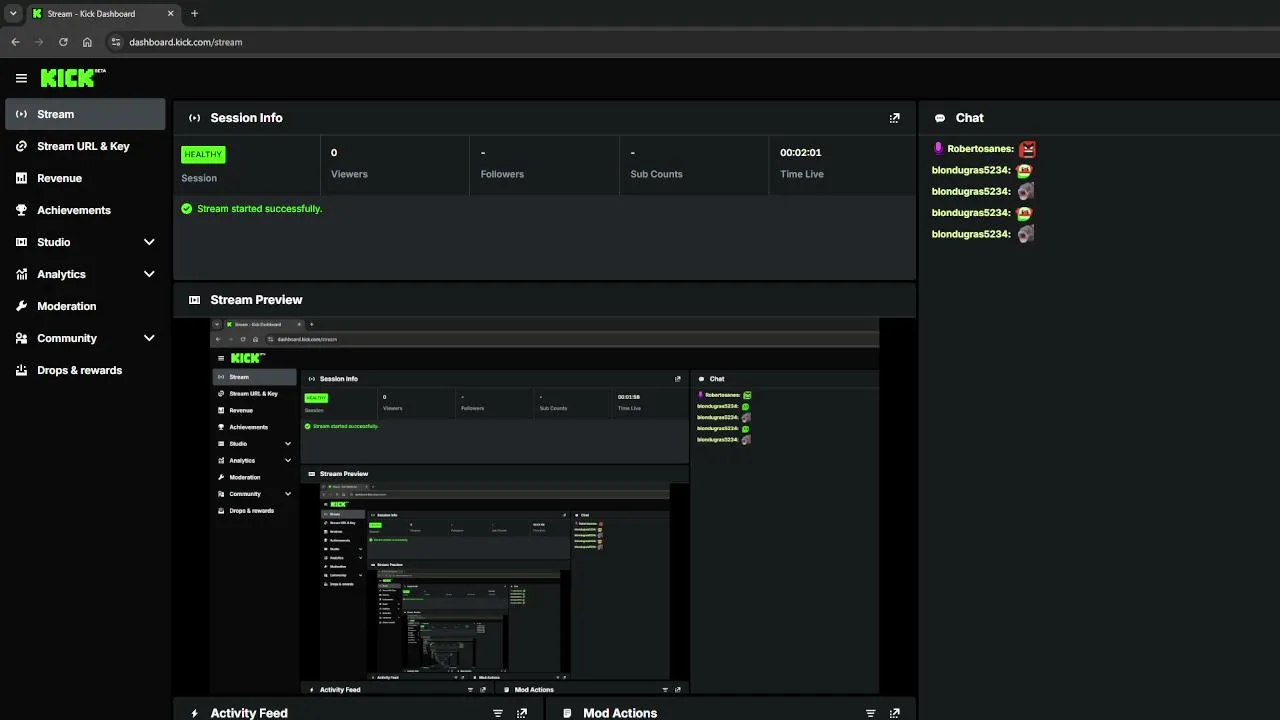
Task: Click the Stream broadcast icon in sidebar
Action: point(21,114)
